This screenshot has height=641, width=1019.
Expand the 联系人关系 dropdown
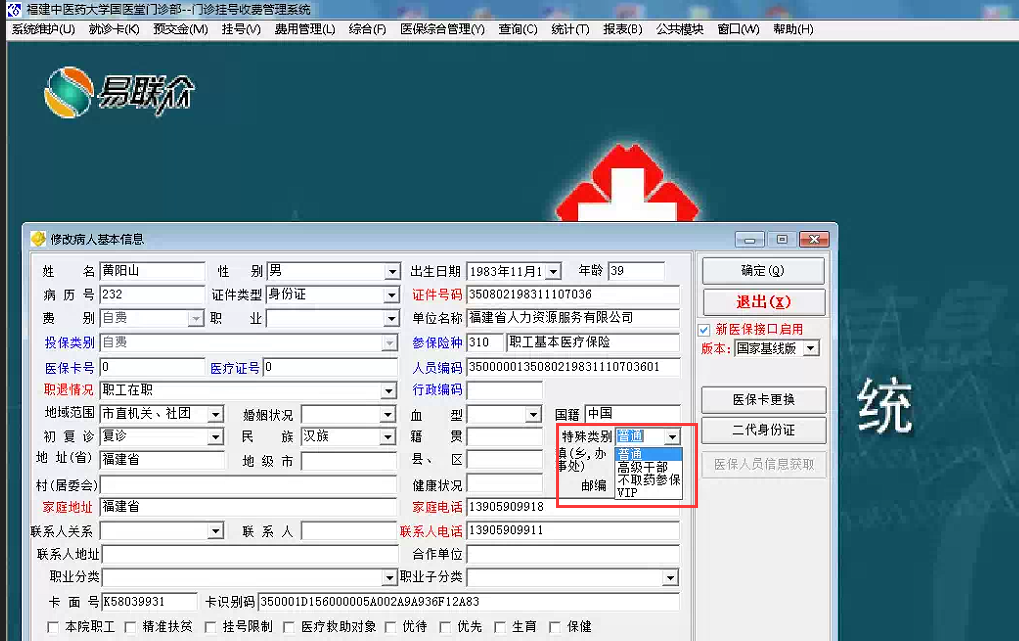point(216,532)
